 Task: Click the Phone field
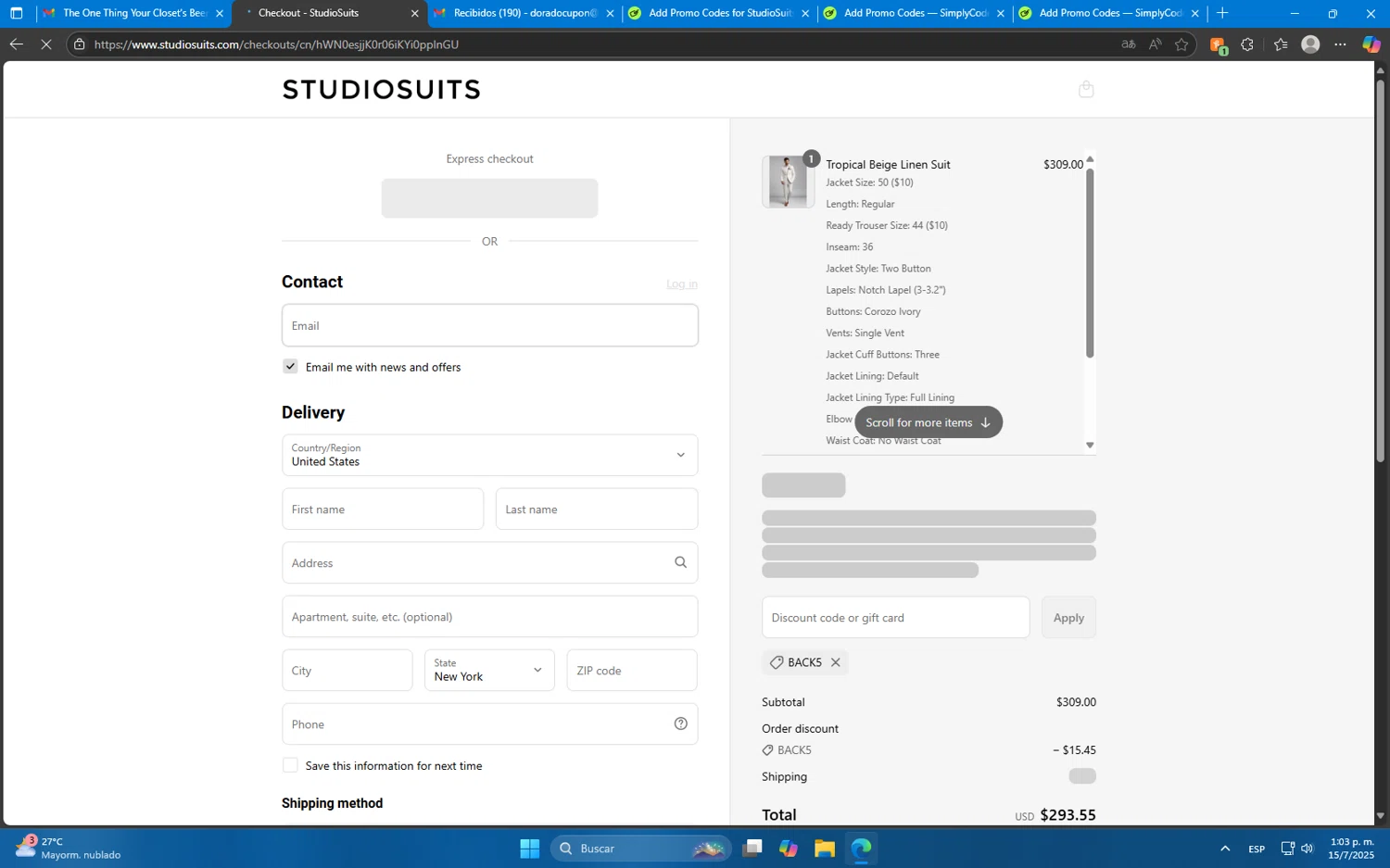[489, 723]
